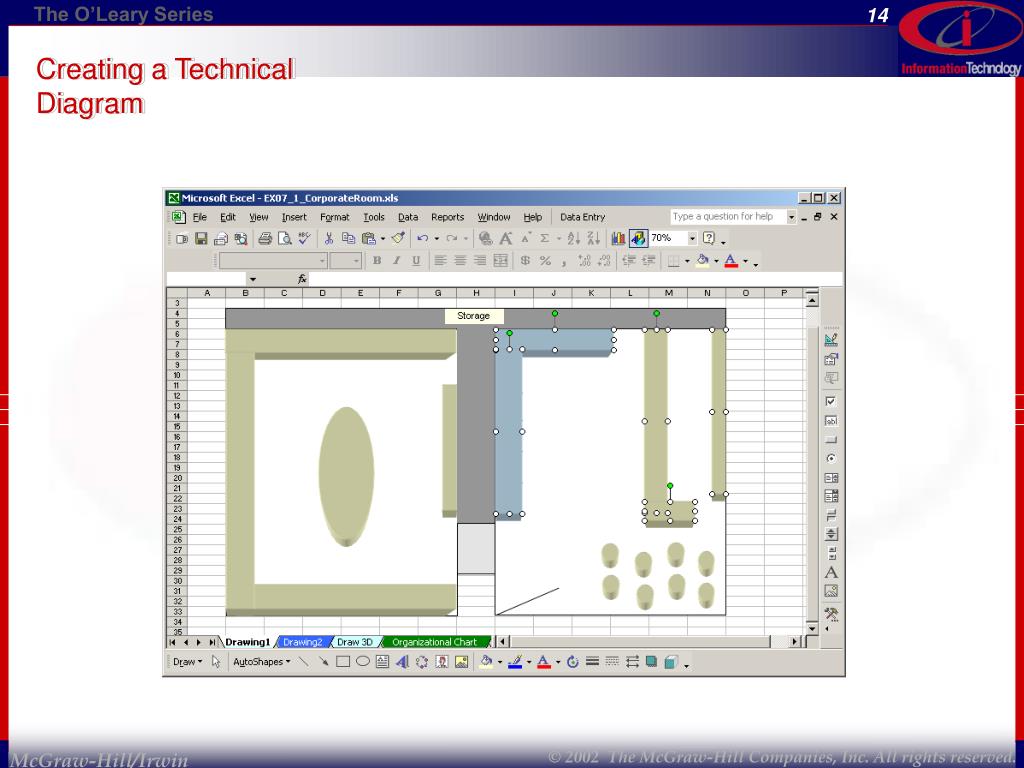The image size is (1024, 768).
Task: Click the Cut scissors icon
Action: point(328,238)
